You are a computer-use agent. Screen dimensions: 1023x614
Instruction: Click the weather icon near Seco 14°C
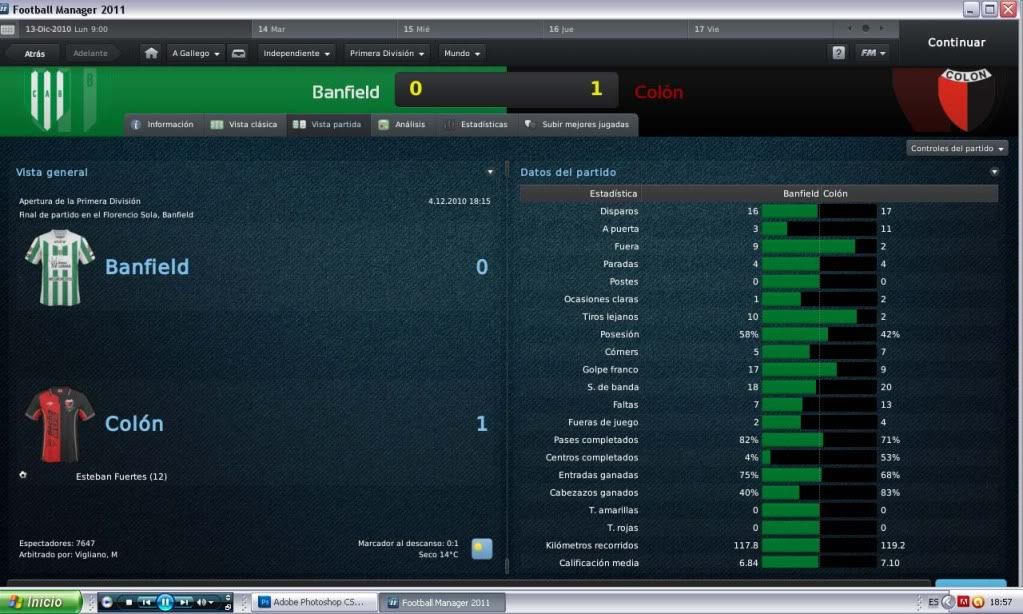click(481, 549)
